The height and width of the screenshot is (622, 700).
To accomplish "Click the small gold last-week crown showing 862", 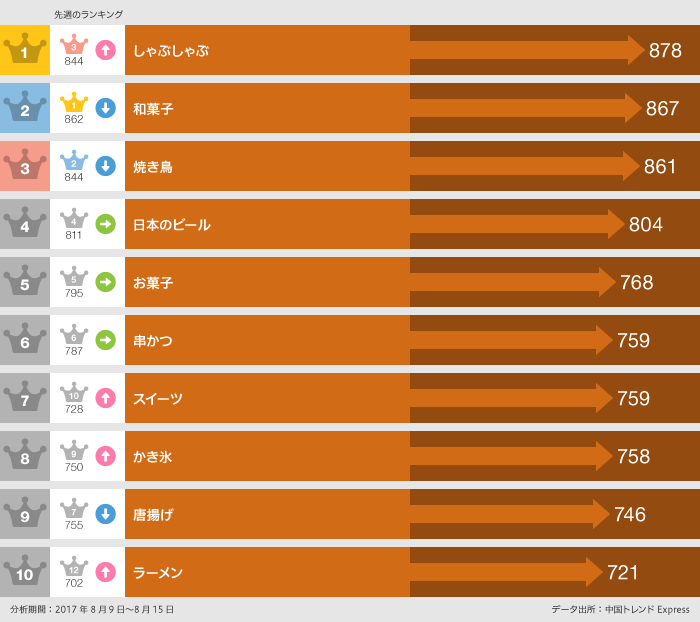I will click(74, 103).
